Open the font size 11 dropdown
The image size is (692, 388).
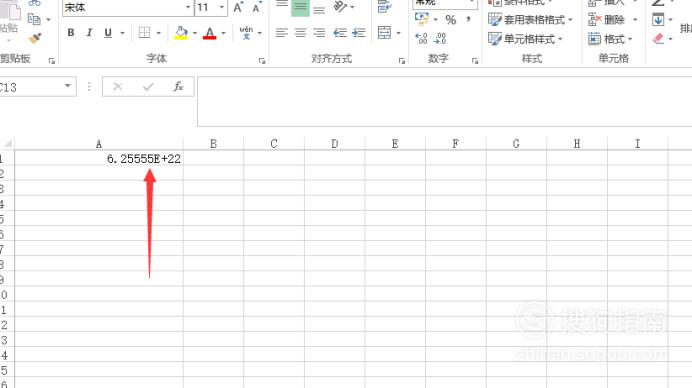click(x=222, y=8)
